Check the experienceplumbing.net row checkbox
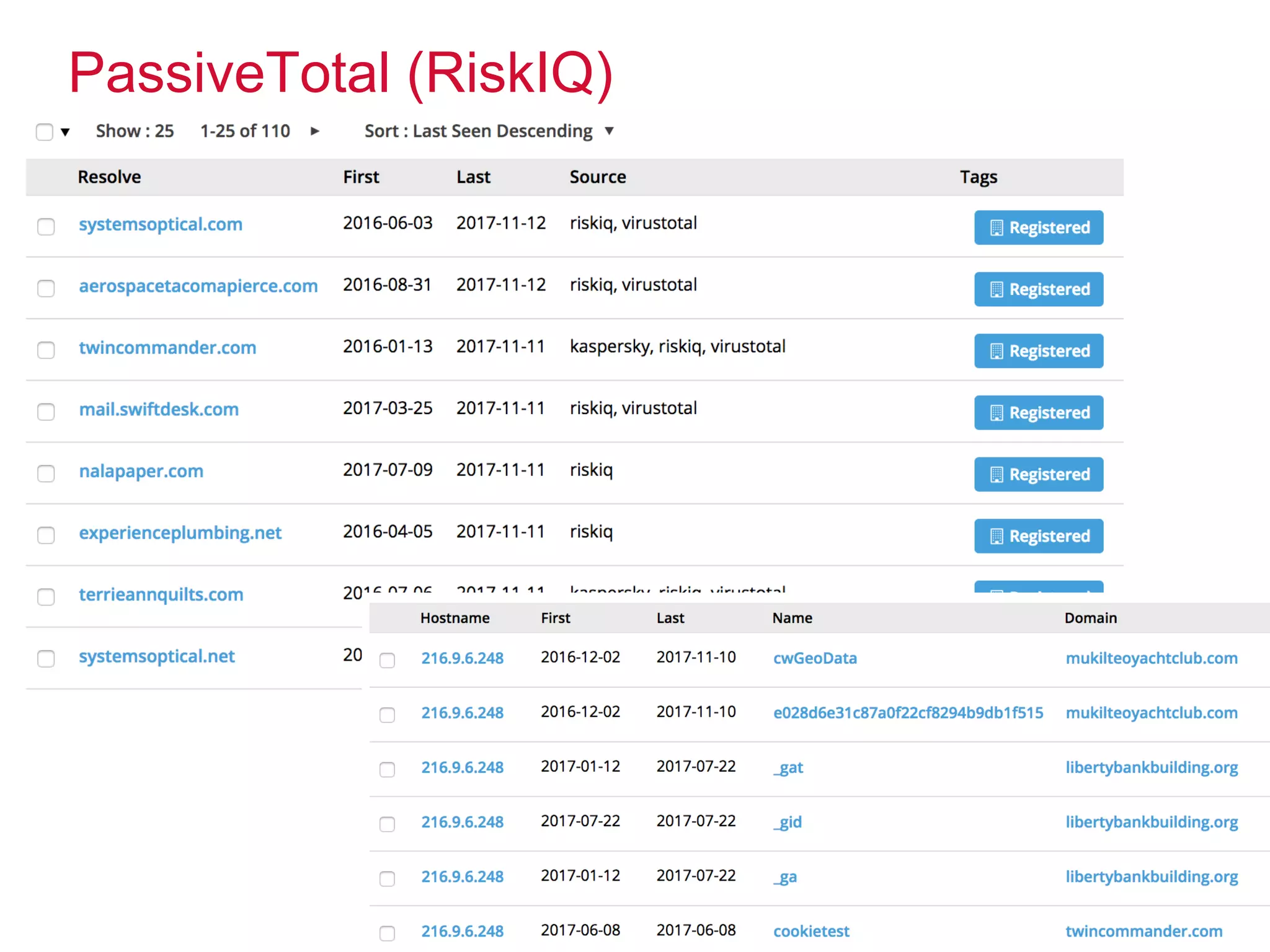This screenshot has height=952, width=1270. pyautogui.click(x=46, y=535)
